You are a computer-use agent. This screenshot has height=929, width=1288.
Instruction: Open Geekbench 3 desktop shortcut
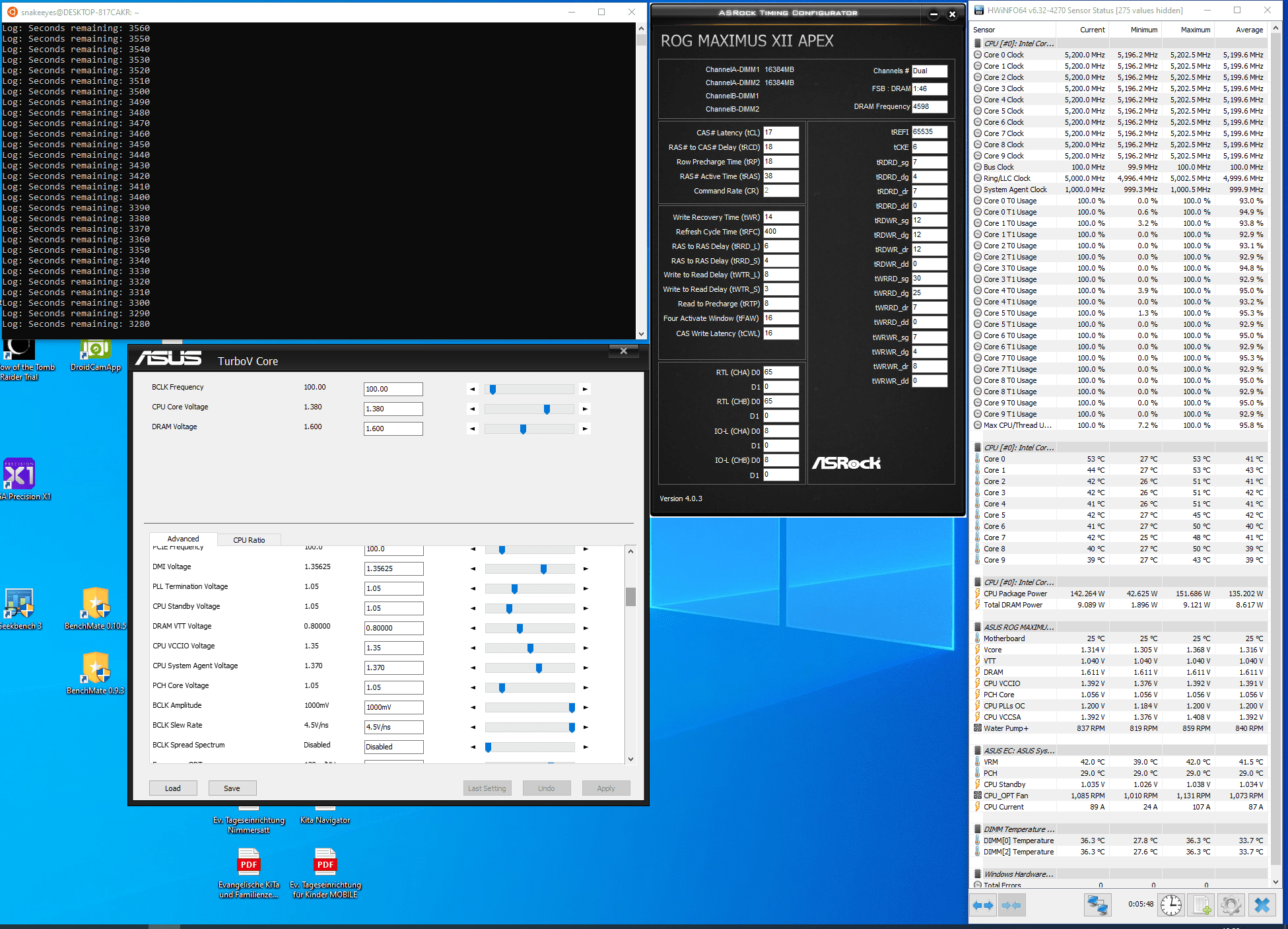click(20, 609)
